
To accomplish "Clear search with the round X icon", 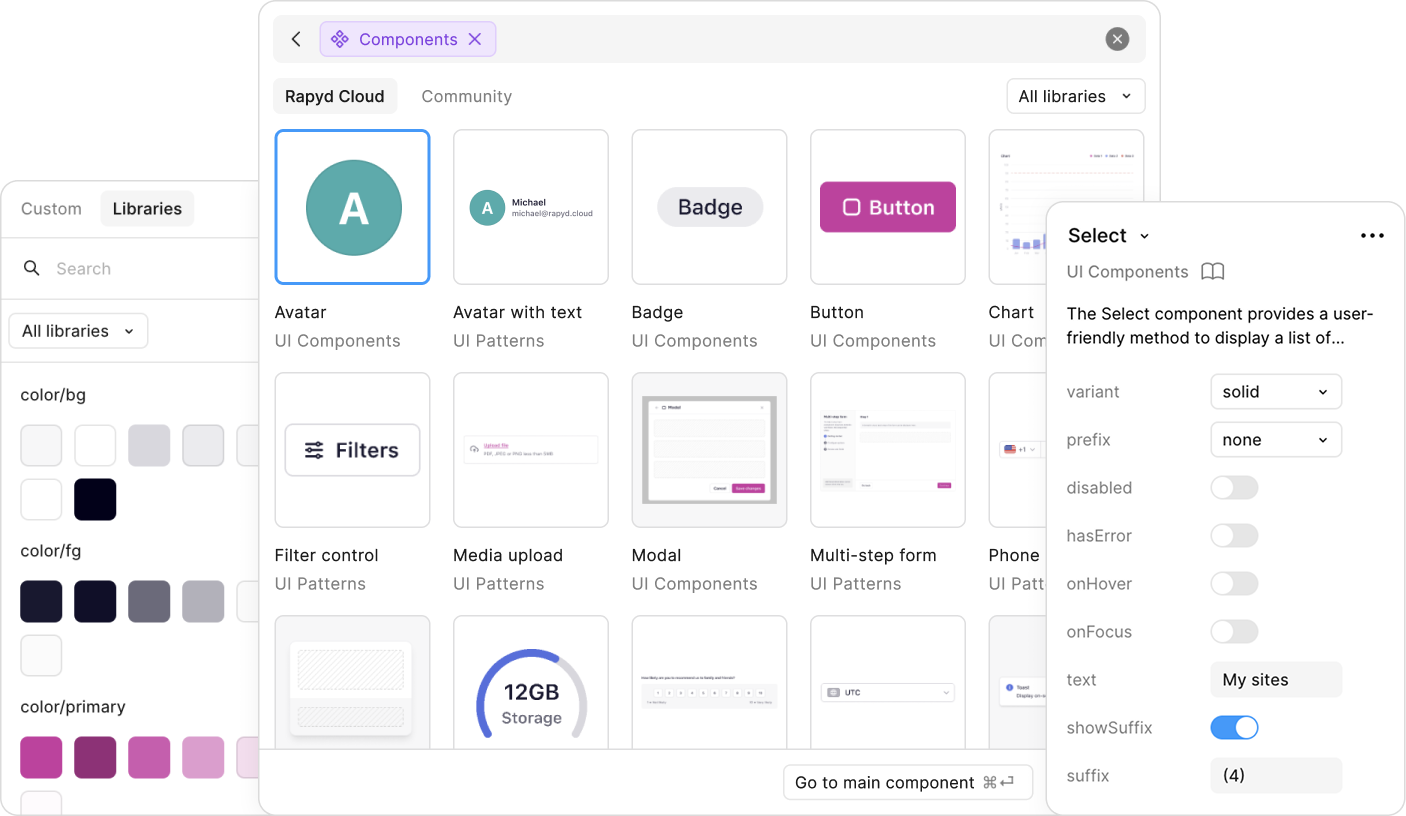I will pyautogui.click(x=1117, y=39).
